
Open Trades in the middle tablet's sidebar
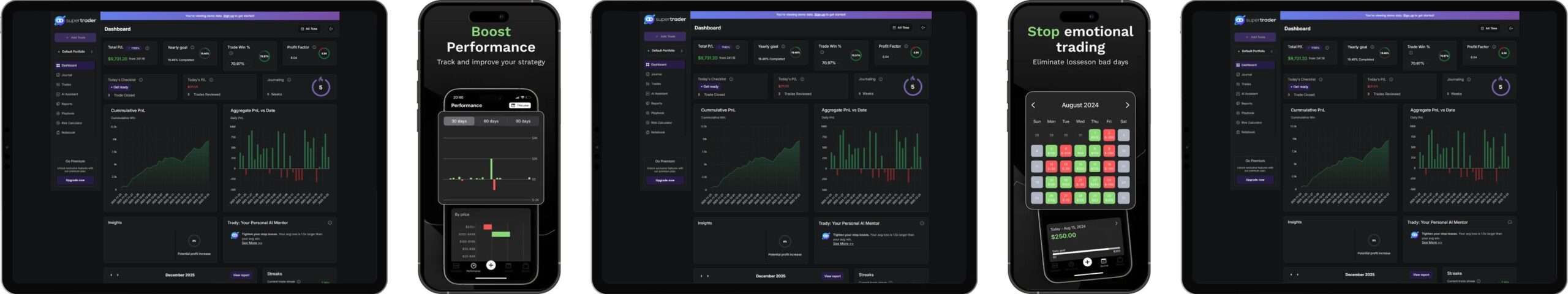point(656,84)
